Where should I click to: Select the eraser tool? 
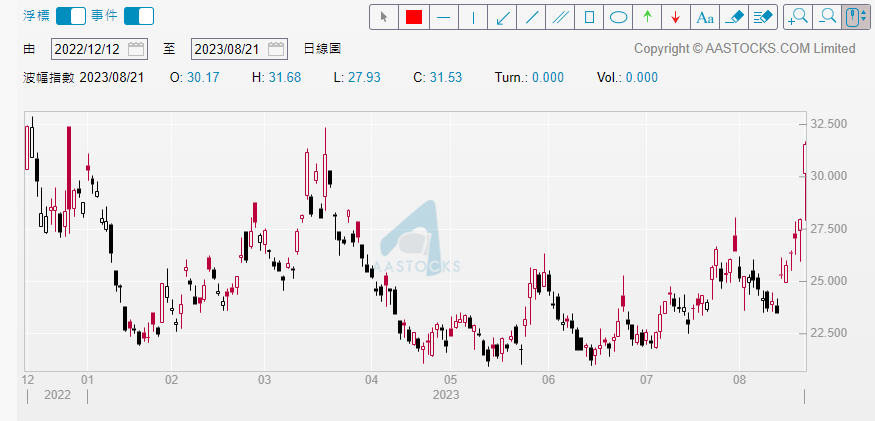point(734,17)
